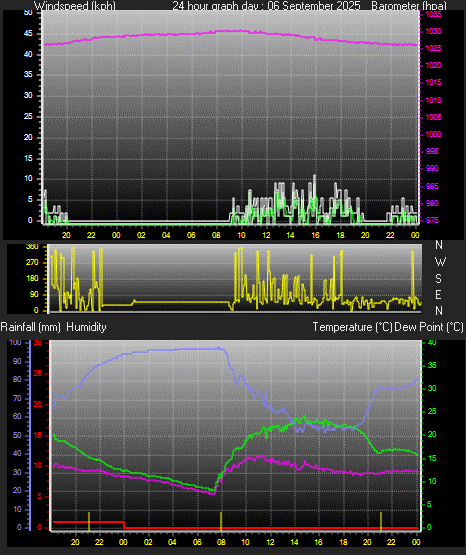
Task: Click the red rainfall step at 00 hour
Action: [x=124, y=525]
